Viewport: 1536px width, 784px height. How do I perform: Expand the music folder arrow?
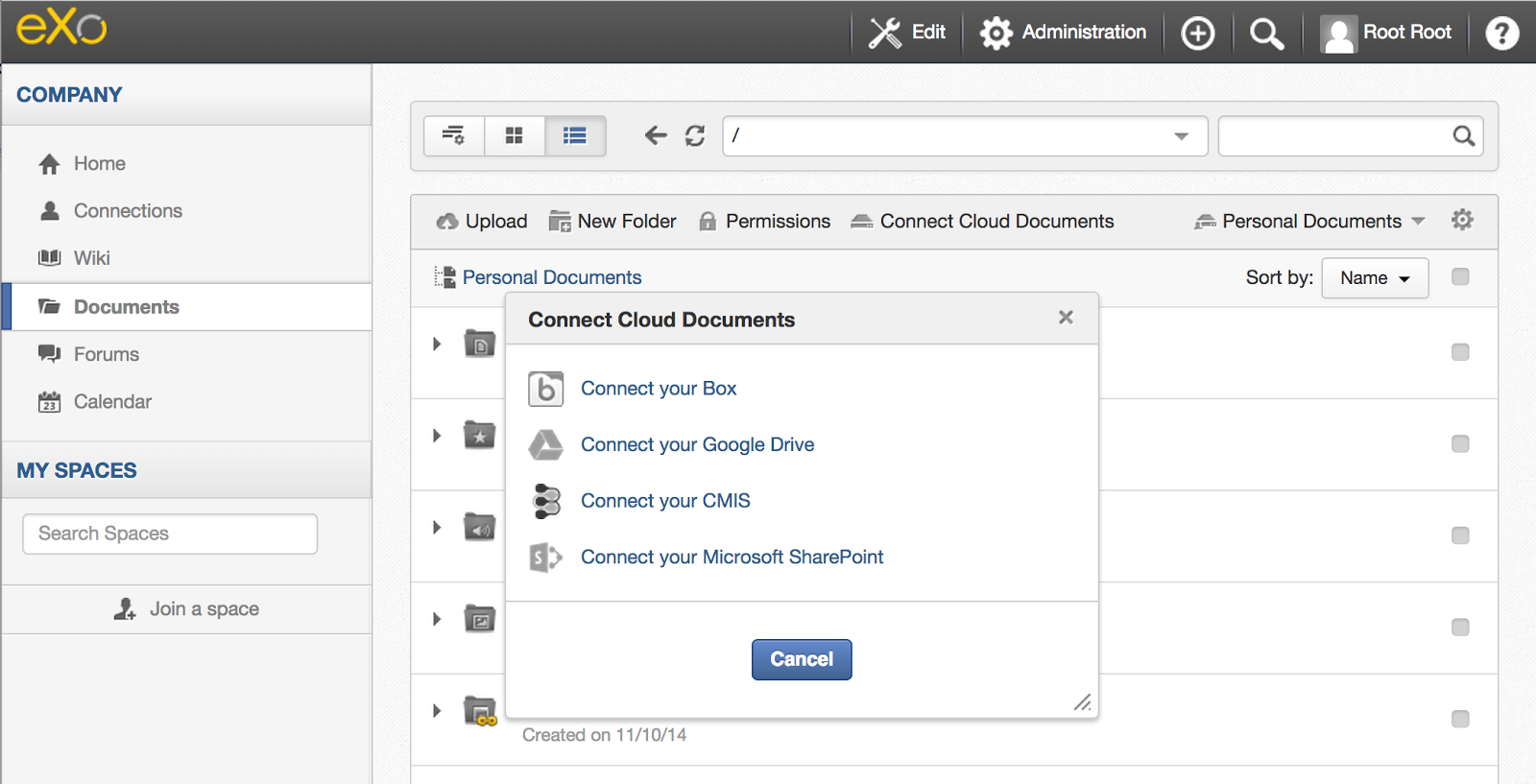pos(437,527)
